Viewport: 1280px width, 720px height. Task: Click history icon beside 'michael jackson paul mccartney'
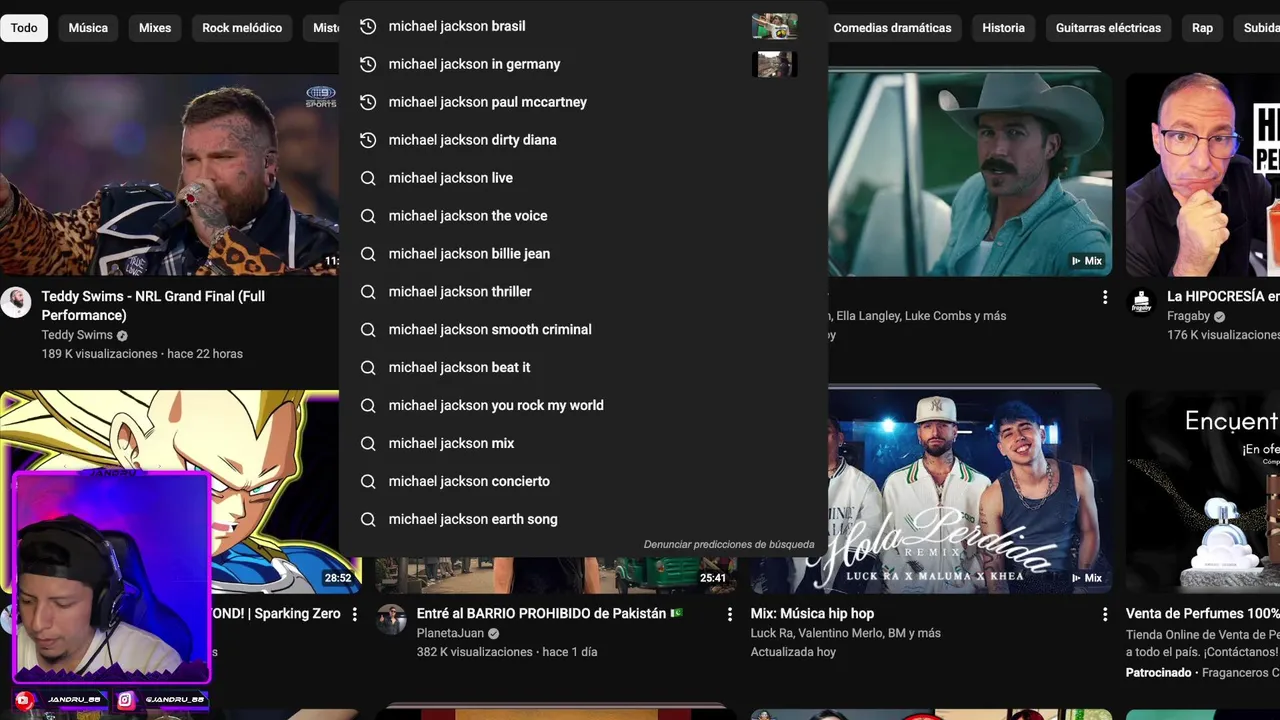(x=368, y=102)
